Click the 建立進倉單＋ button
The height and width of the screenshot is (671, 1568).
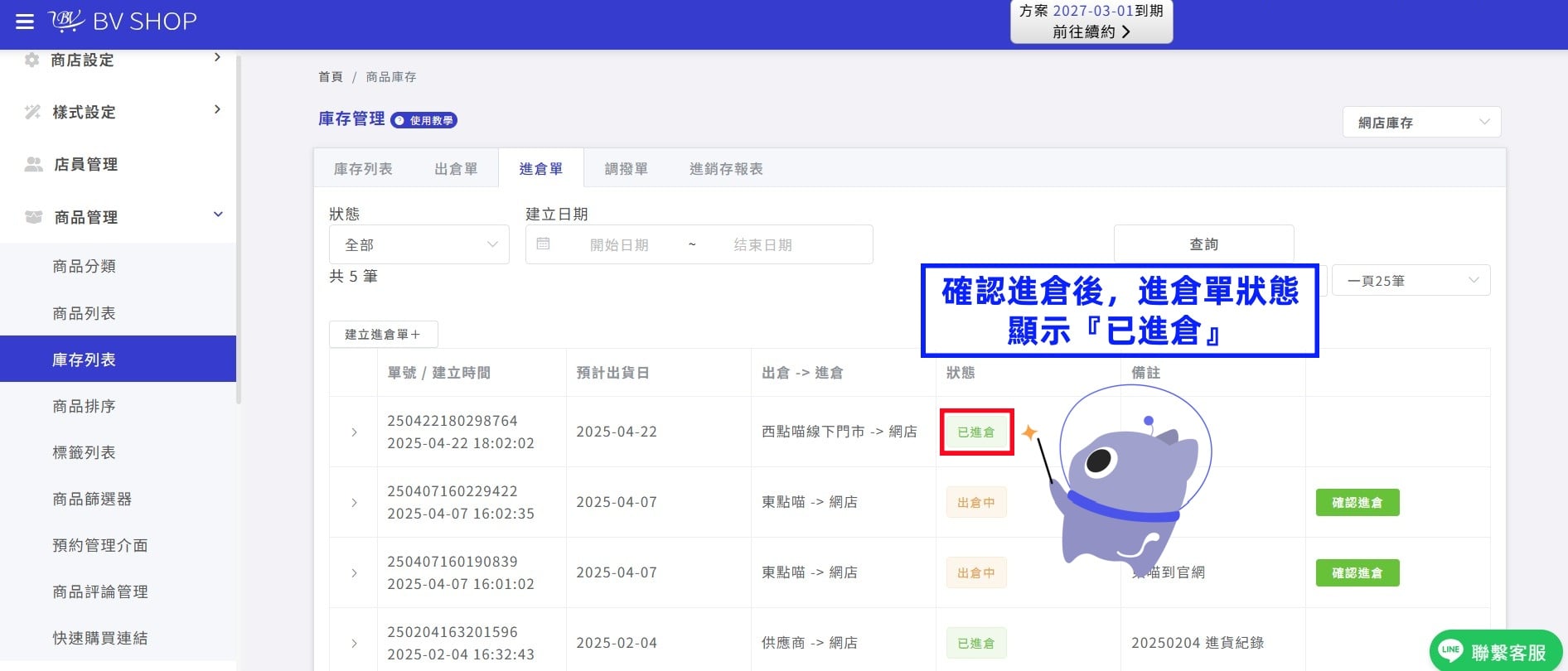383,334
